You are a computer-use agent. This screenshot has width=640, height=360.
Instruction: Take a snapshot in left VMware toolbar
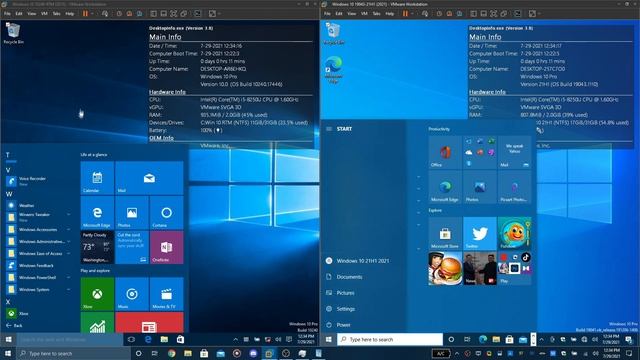(119, 13)
